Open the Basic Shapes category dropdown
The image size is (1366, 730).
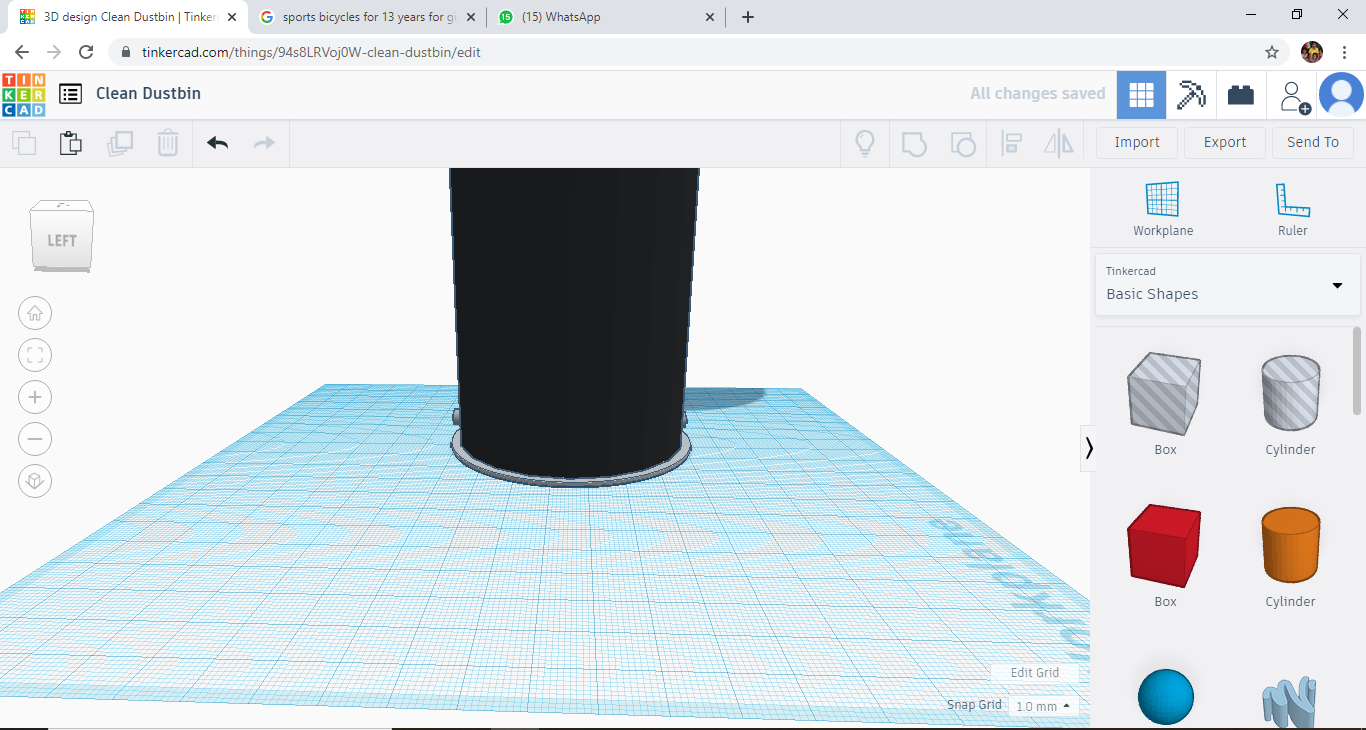[1228, 284]
